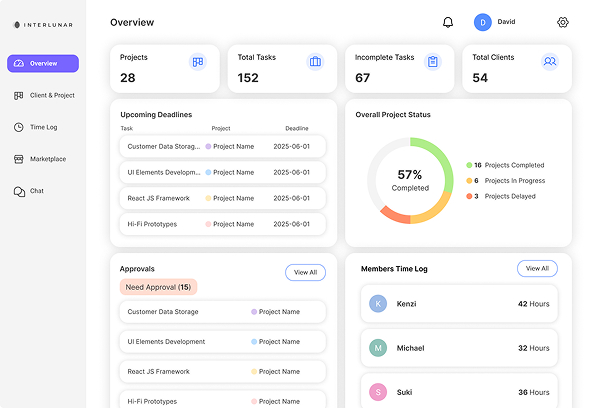Click Suki's pink avatar

coord(378,392)
